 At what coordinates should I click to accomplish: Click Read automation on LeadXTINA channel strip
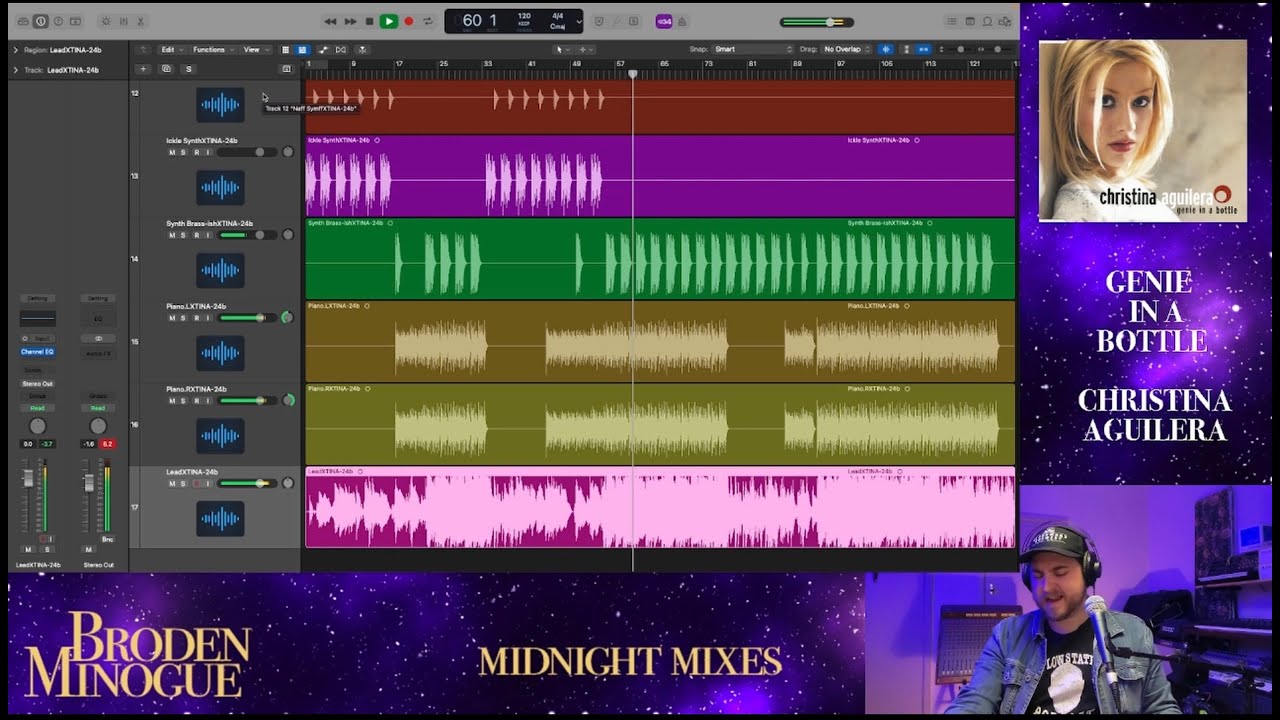point(38,408)
